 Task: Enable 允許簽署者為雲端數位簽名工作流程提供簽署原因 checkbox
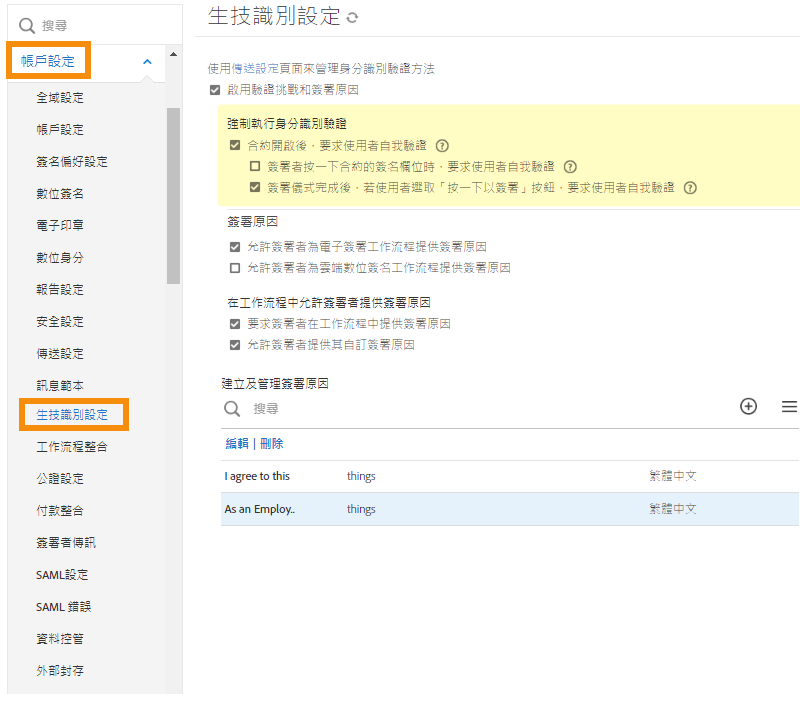[235, 268]
